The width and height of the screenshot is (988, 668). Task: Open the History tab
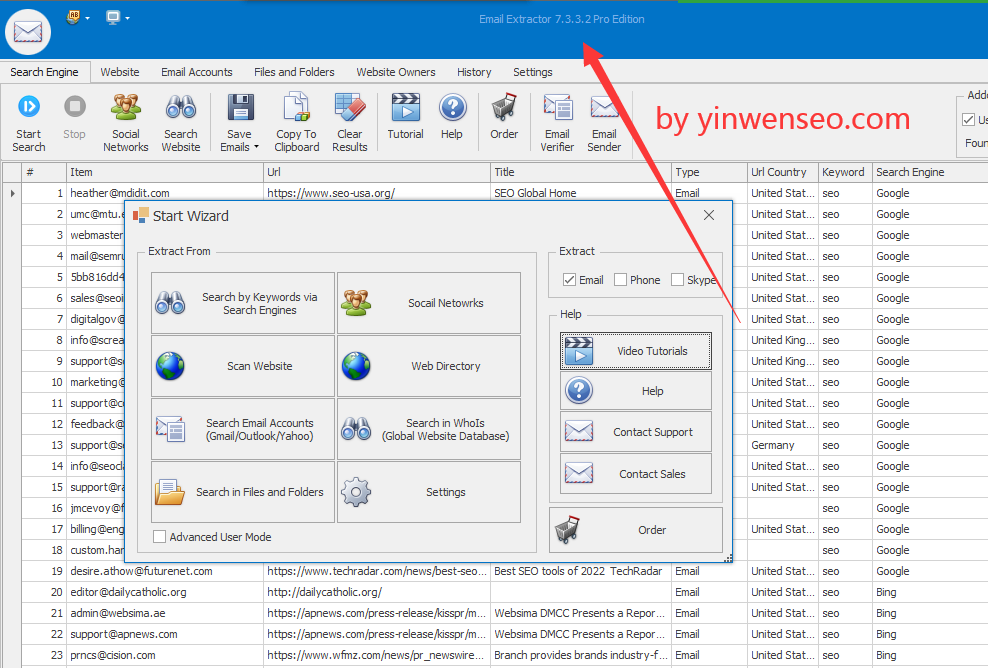(474, 72)
